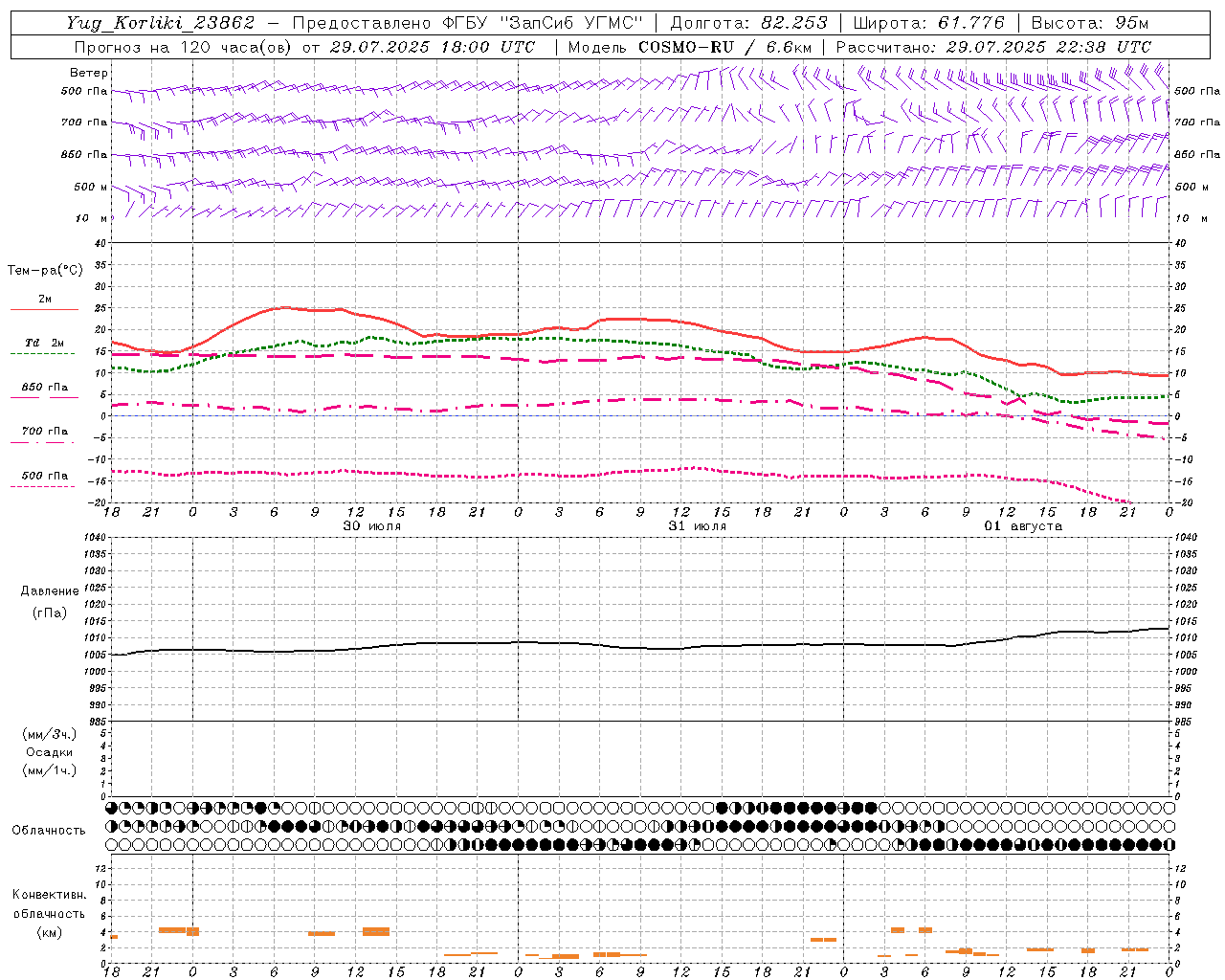Click the model name COSMO-RU
Image resolution: width=1225 pixels, height=980 pixels.
[685, 47]
